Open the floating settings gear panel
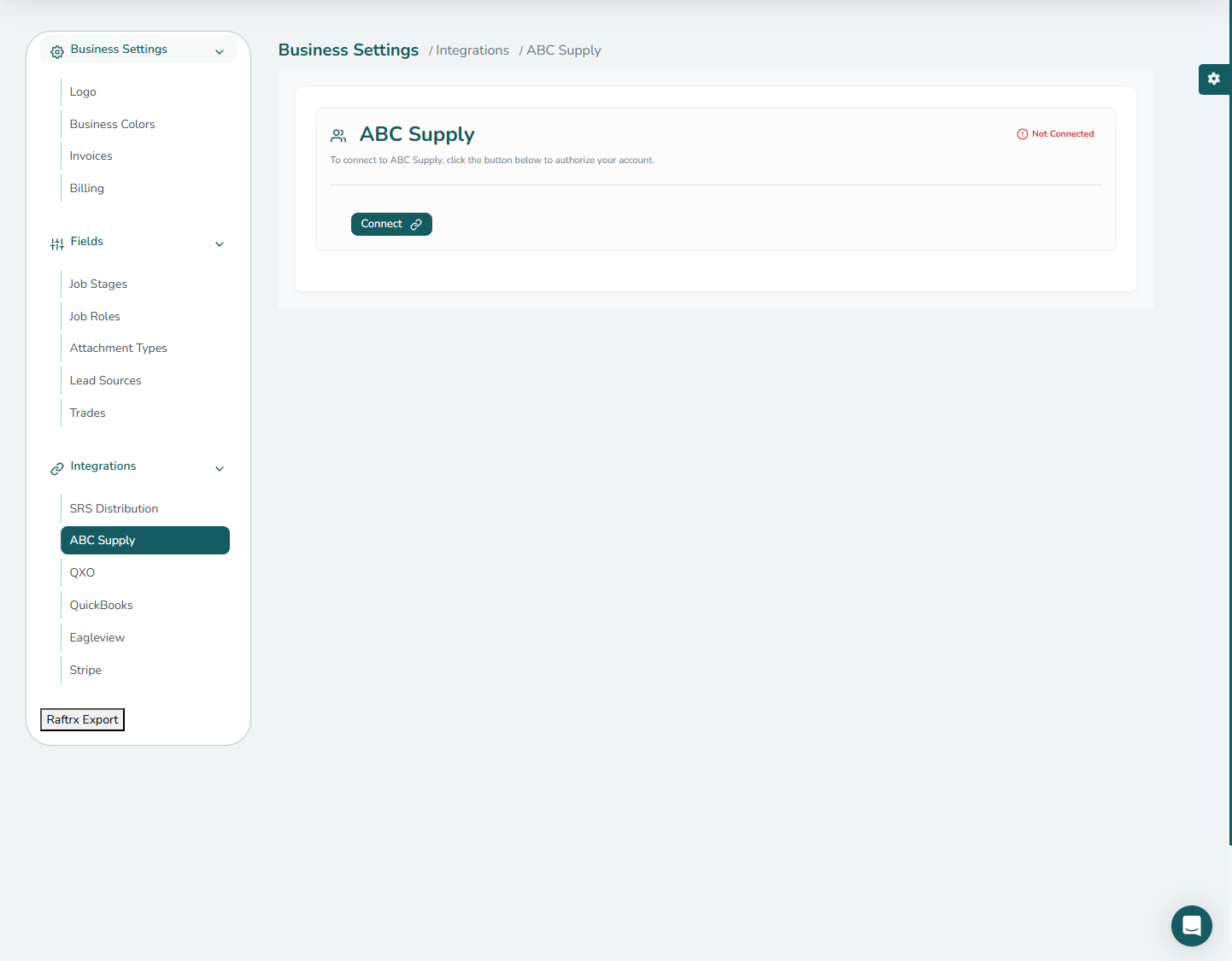The image size is (1232, 961). (x=1213, y=79)
